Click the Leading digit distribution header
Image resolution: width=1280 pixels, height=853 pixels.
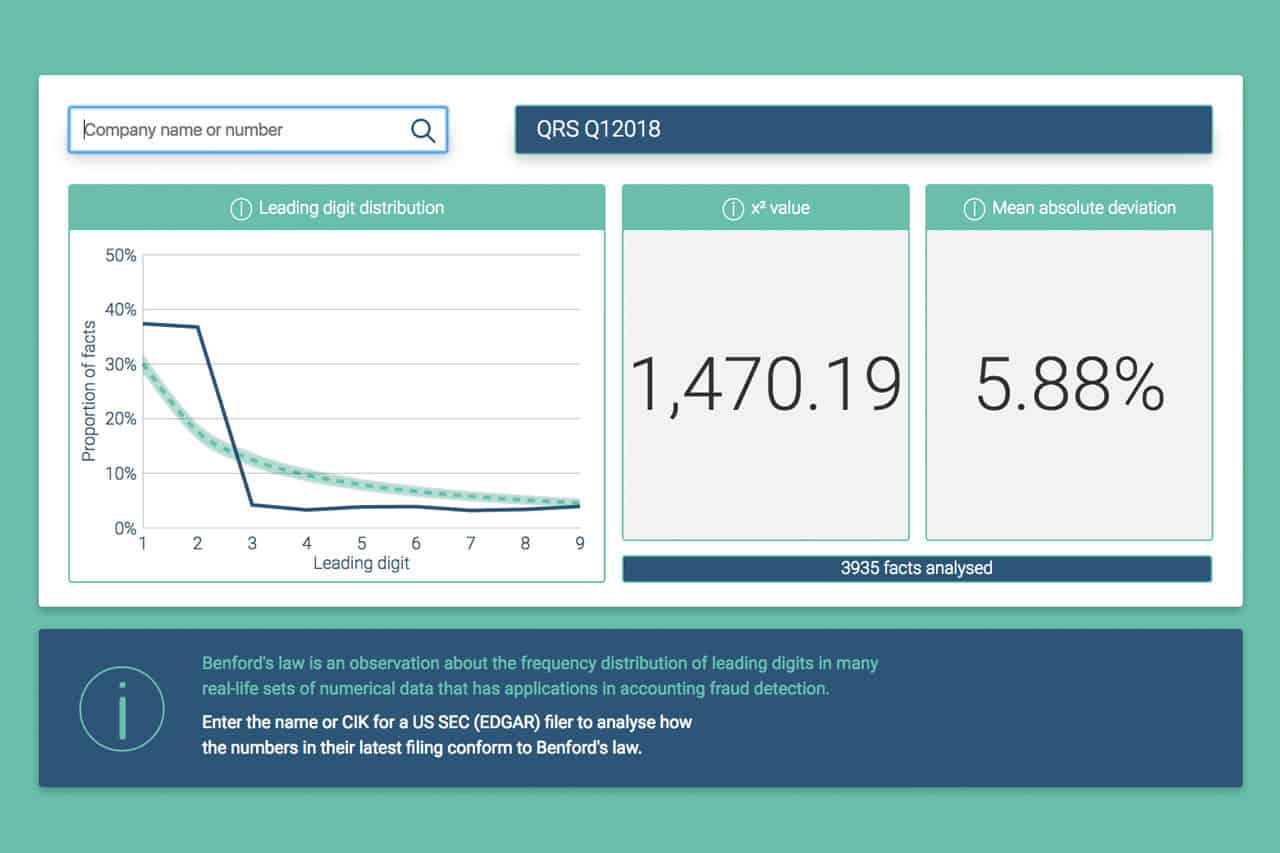(337, 208)
